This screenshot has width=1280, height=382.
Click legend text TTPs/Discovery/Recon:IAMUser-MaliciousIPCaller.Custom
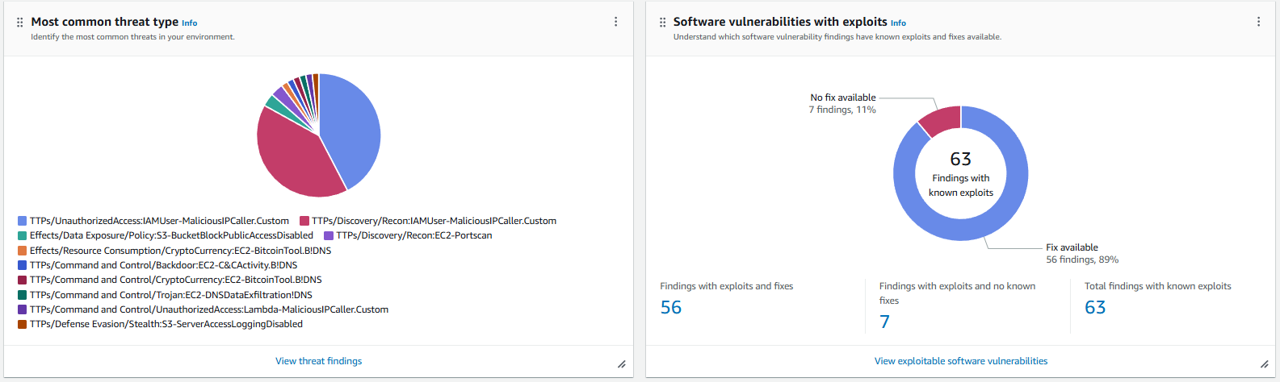[x=434, y=220]
